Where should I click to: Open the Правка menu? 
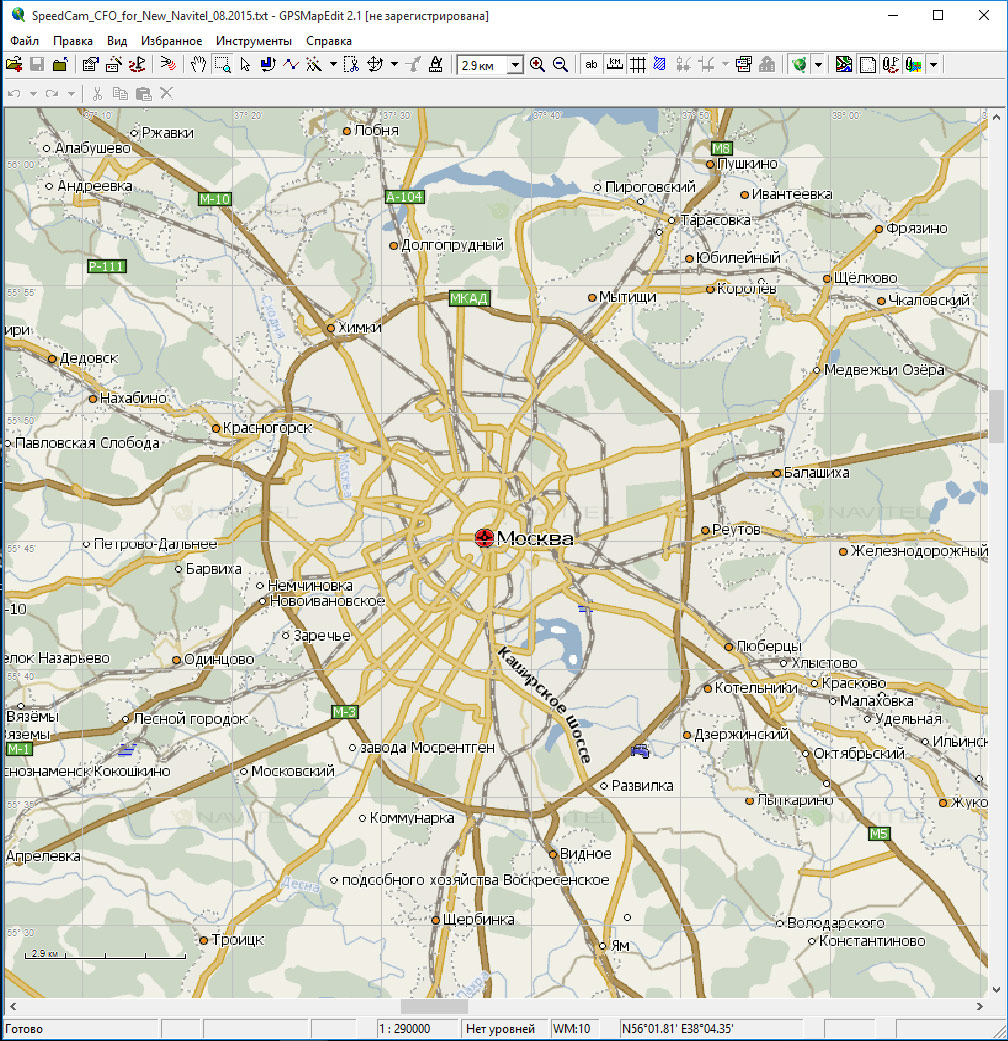tap(73, 40)
